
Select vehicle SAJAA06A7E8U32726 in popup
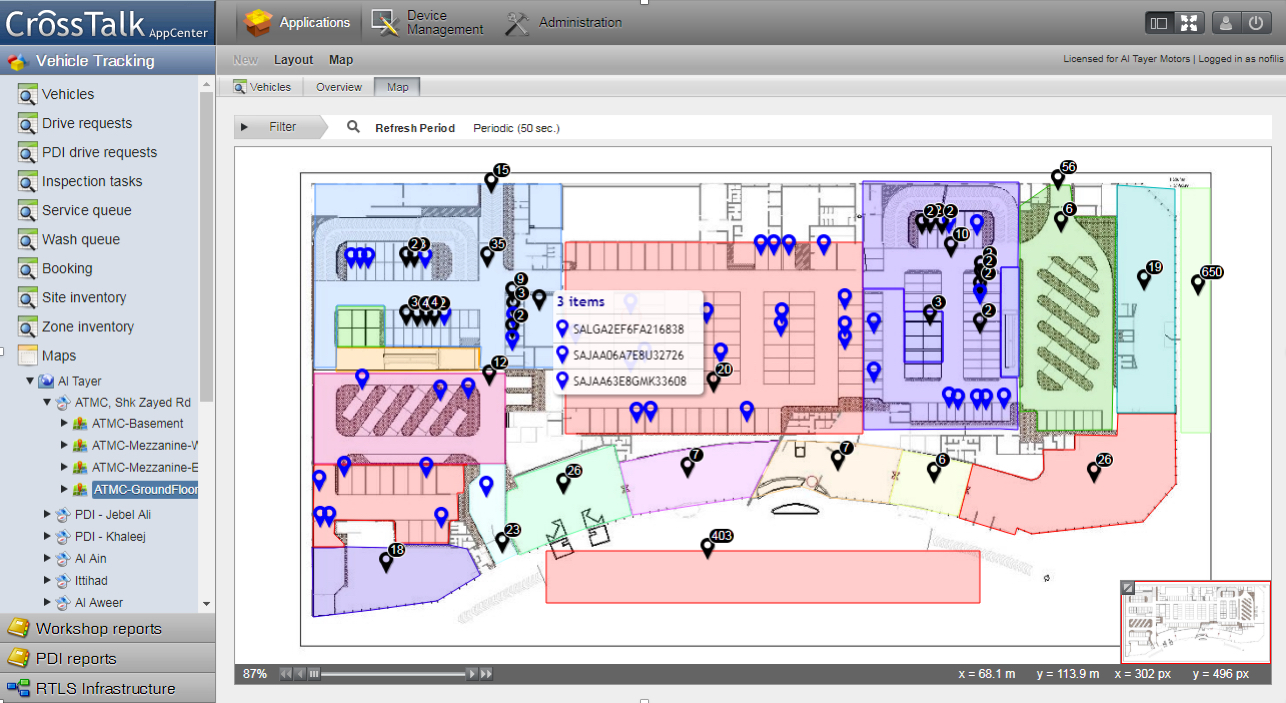coord(628,355)
